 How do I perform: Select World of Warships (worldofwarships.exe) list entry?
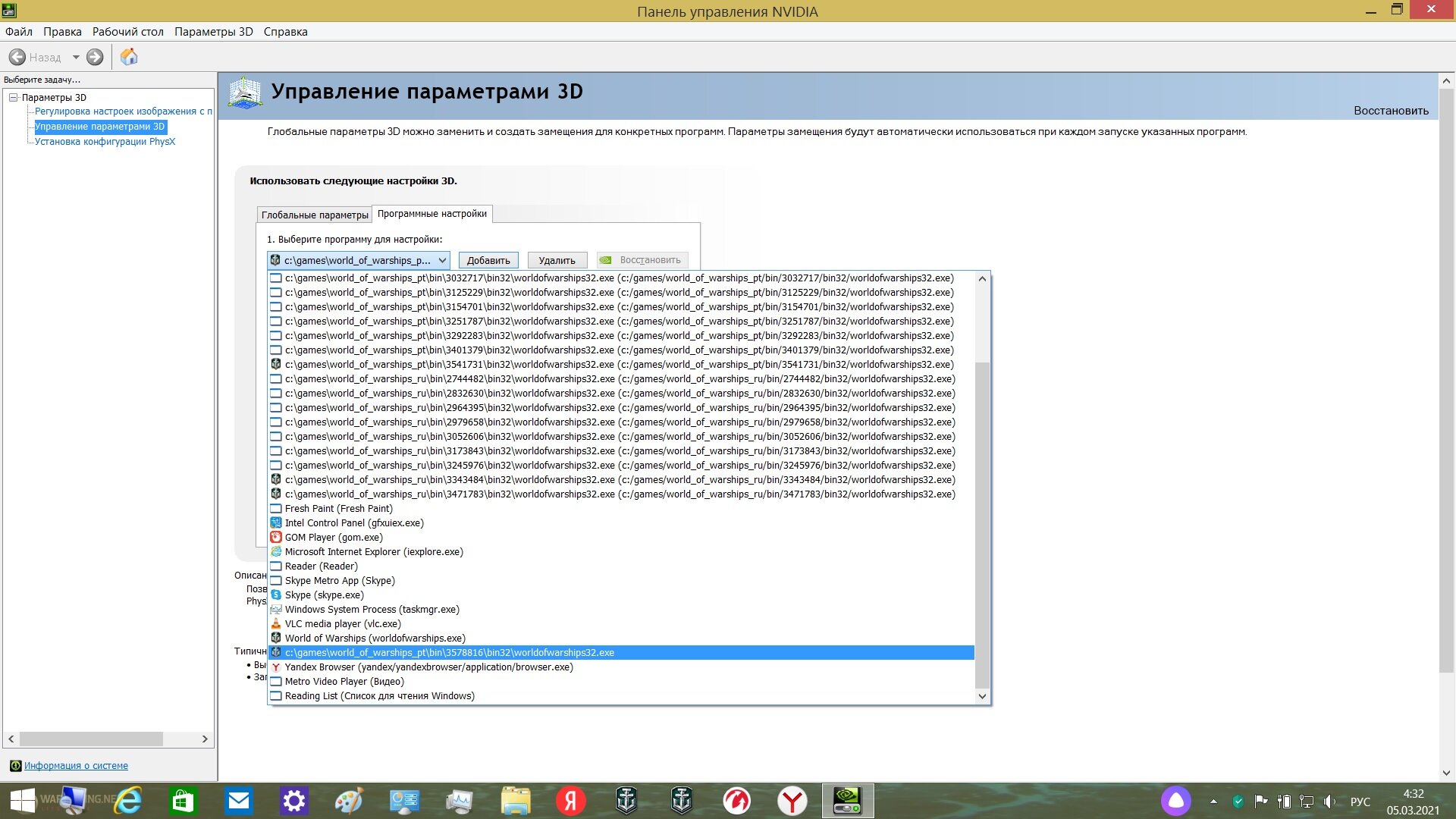pyautogui.click(x=621, y=639)
